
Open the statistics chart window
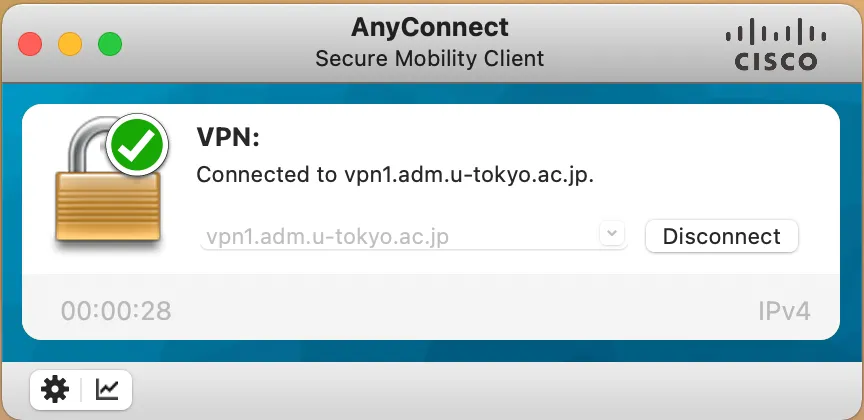point(107,389)
